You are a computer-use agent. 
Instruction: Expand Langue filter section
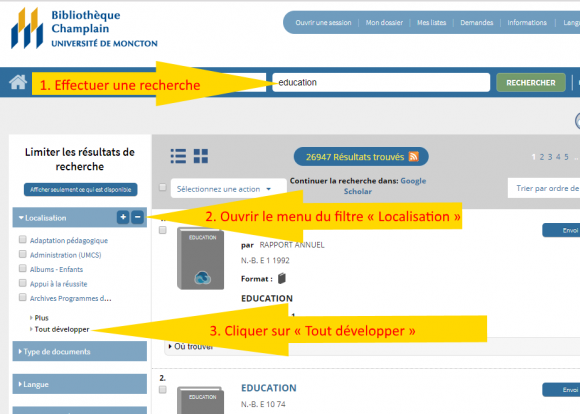(x=80, y=384)
